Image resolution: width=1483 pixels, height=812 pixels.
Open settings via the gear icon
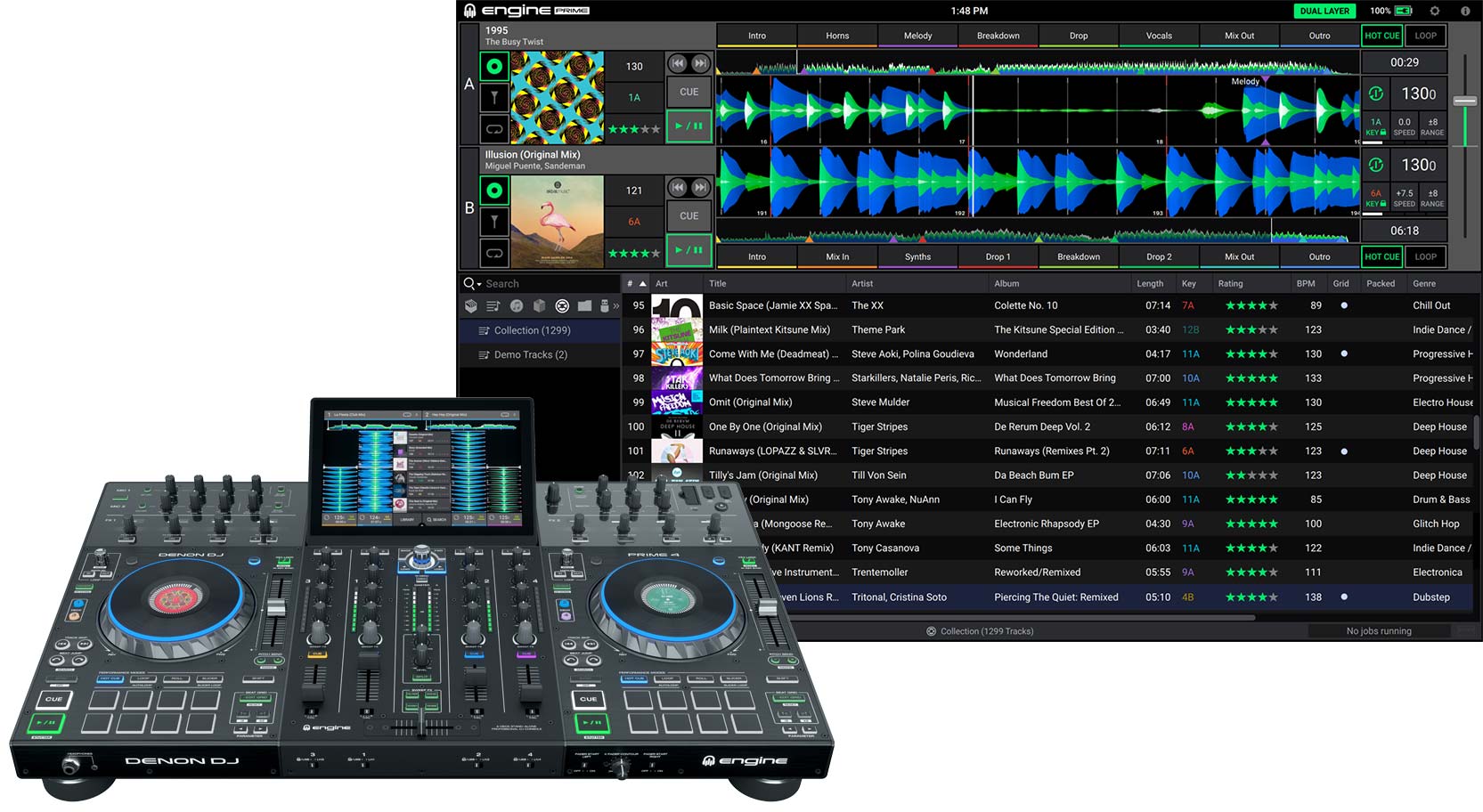tap(1434, 11)
